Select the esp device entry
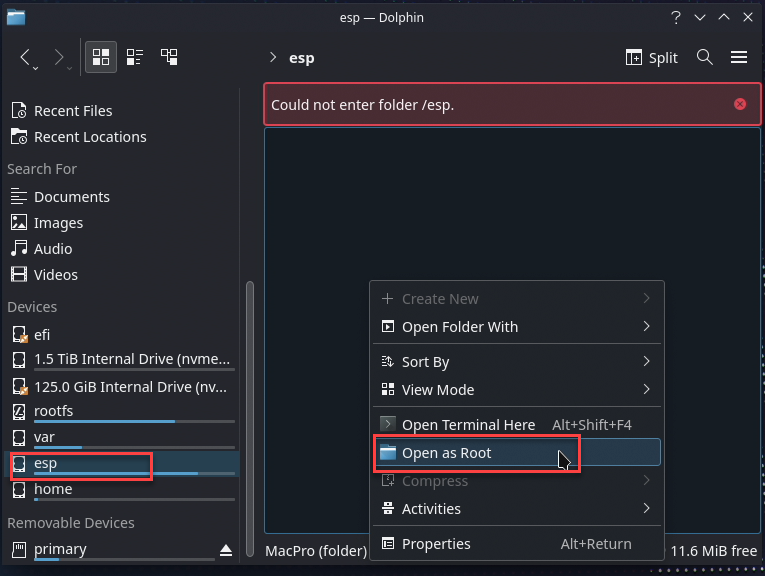 pyautogui.click(x=123, y=464)
